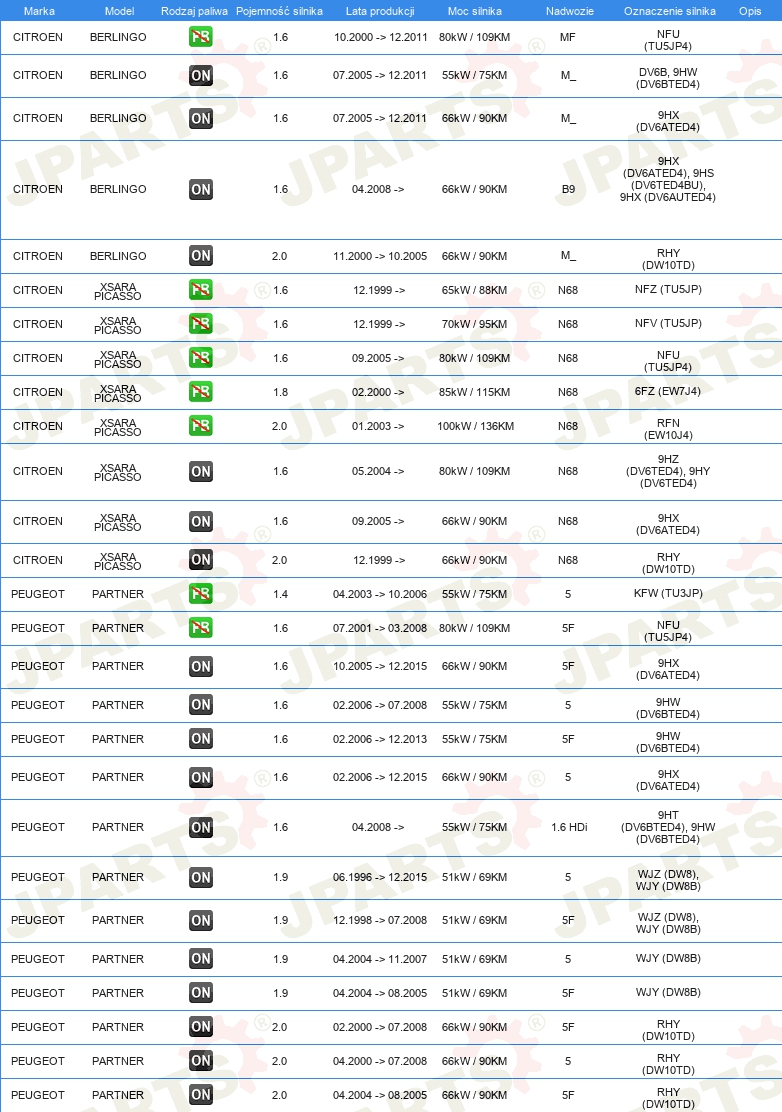Select the production years cell 12.1998 -> 07.2008
The width and height of the screenshot is (782, 1112).
pyautogui.click(x=380, y=920)
